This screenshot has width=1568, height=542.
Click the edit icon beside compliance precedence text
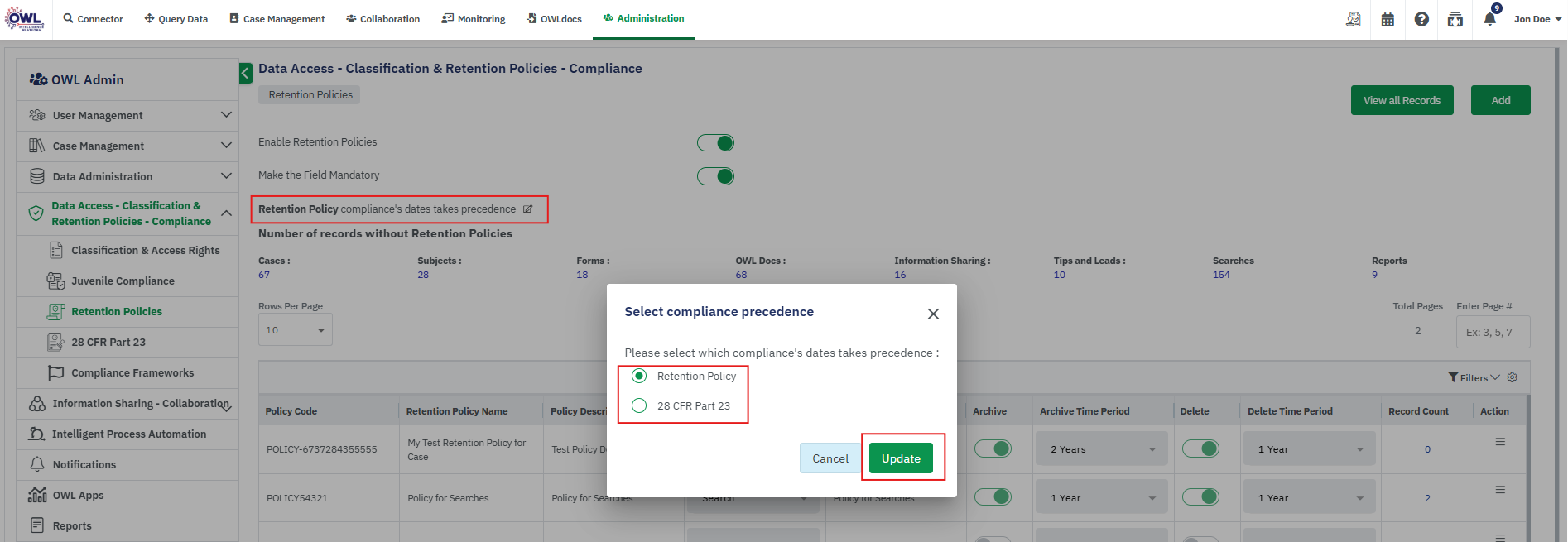coord(527,209)
